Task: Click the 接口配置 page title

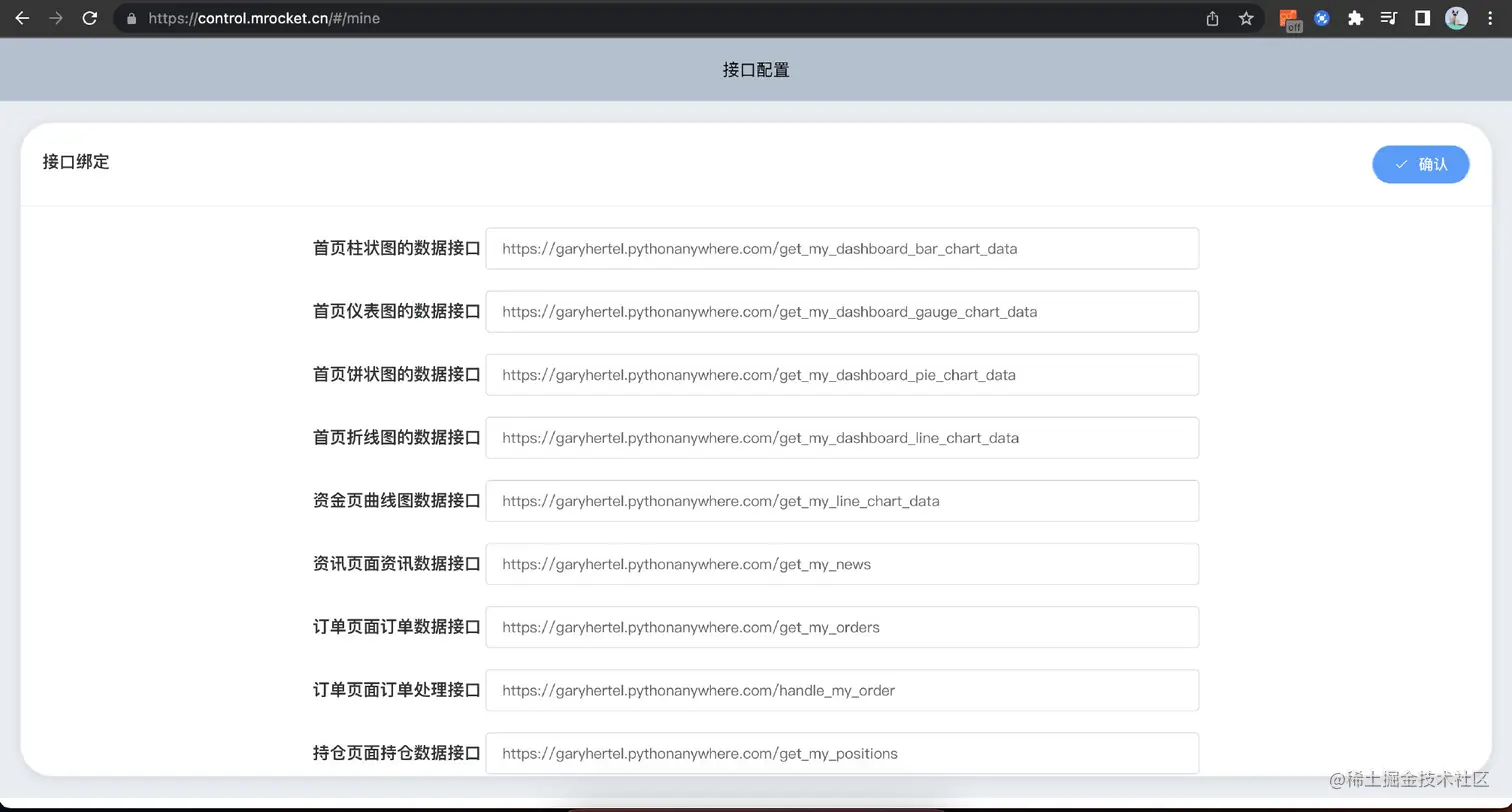Action: point(756,70)
